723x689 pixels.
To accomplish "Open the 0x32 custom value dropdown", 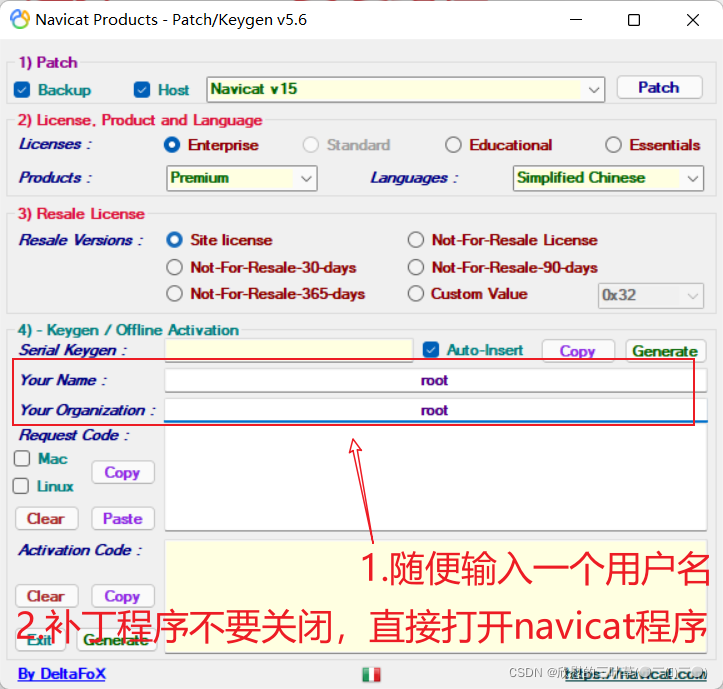I will pos(651,295).
